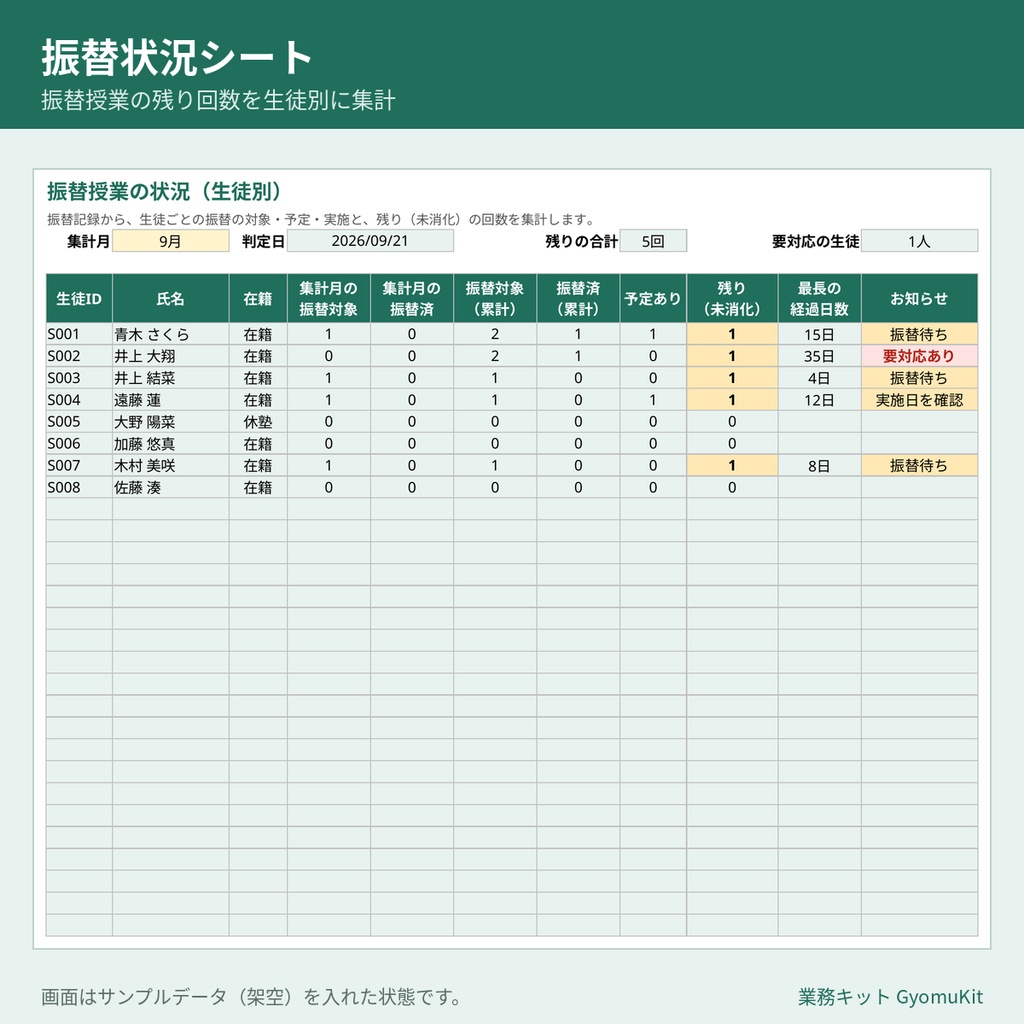Click the name 佐藤 湊
The height and width of the screenshot is (1024, 1024).
point(137,487)
